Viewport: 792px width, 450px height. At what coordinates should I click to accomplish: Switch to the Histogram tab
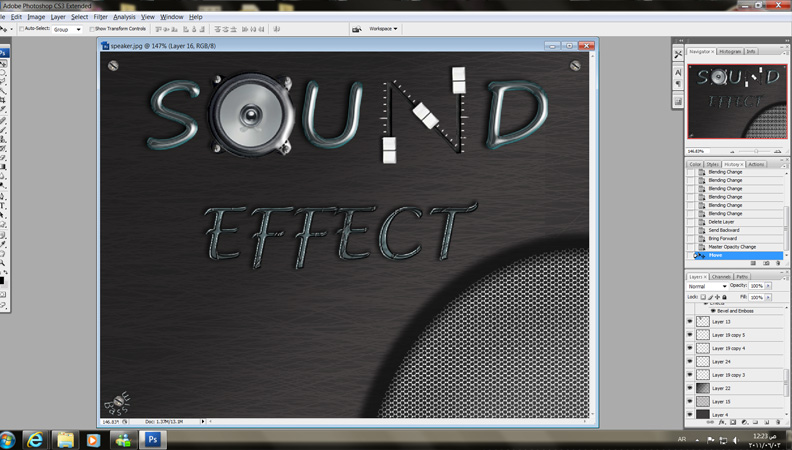coord(730,52)
